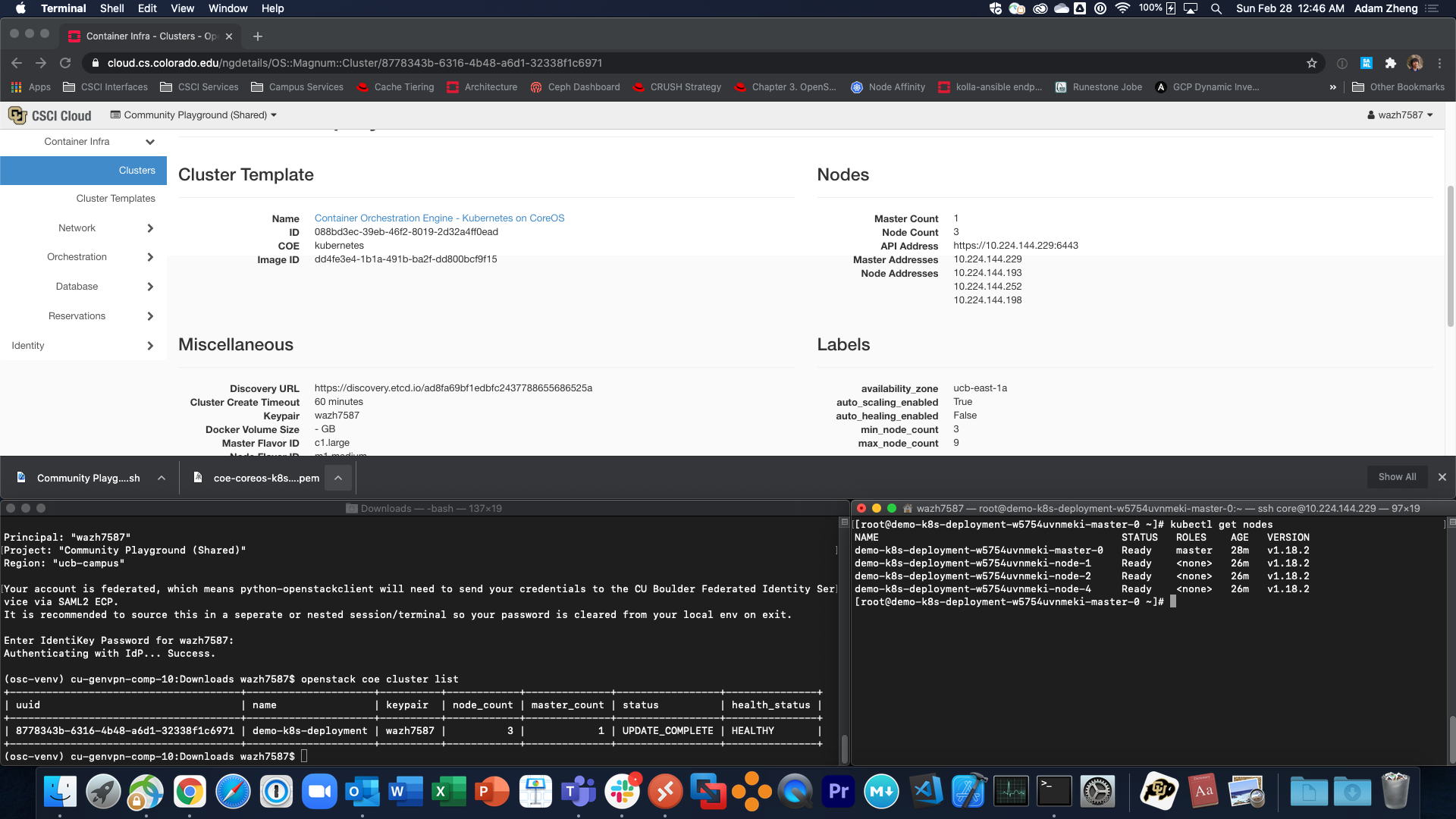Viewport: 1456px width, 819px height.
Task: Open the CSCI Interfaces bookmark folder
Action: click(105, 87)
